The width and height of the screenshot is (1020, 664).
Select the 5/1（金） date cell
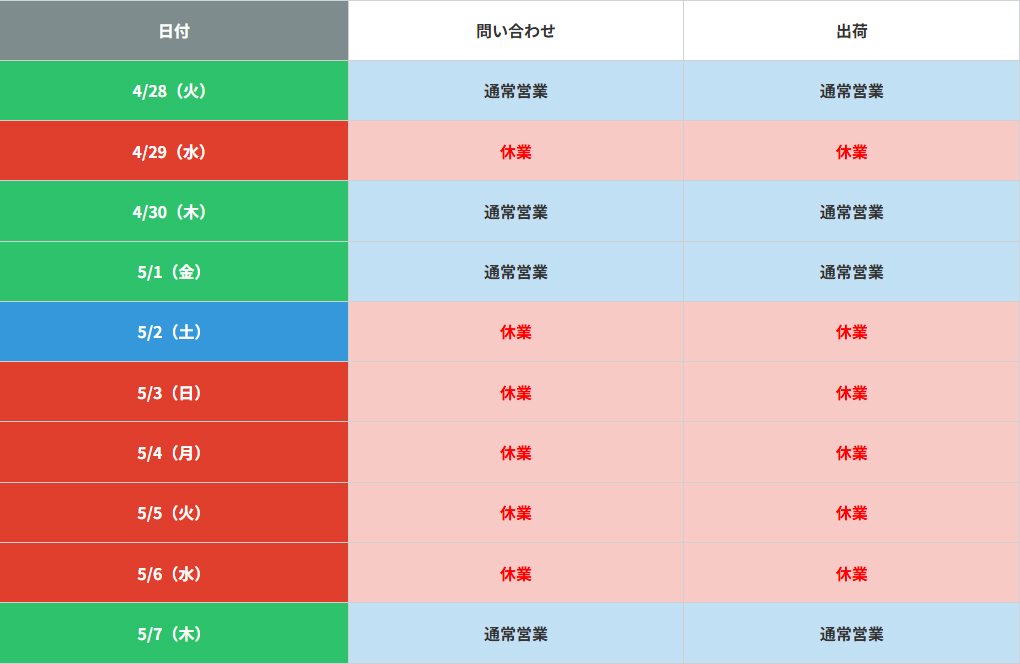[x=174, y=272]
